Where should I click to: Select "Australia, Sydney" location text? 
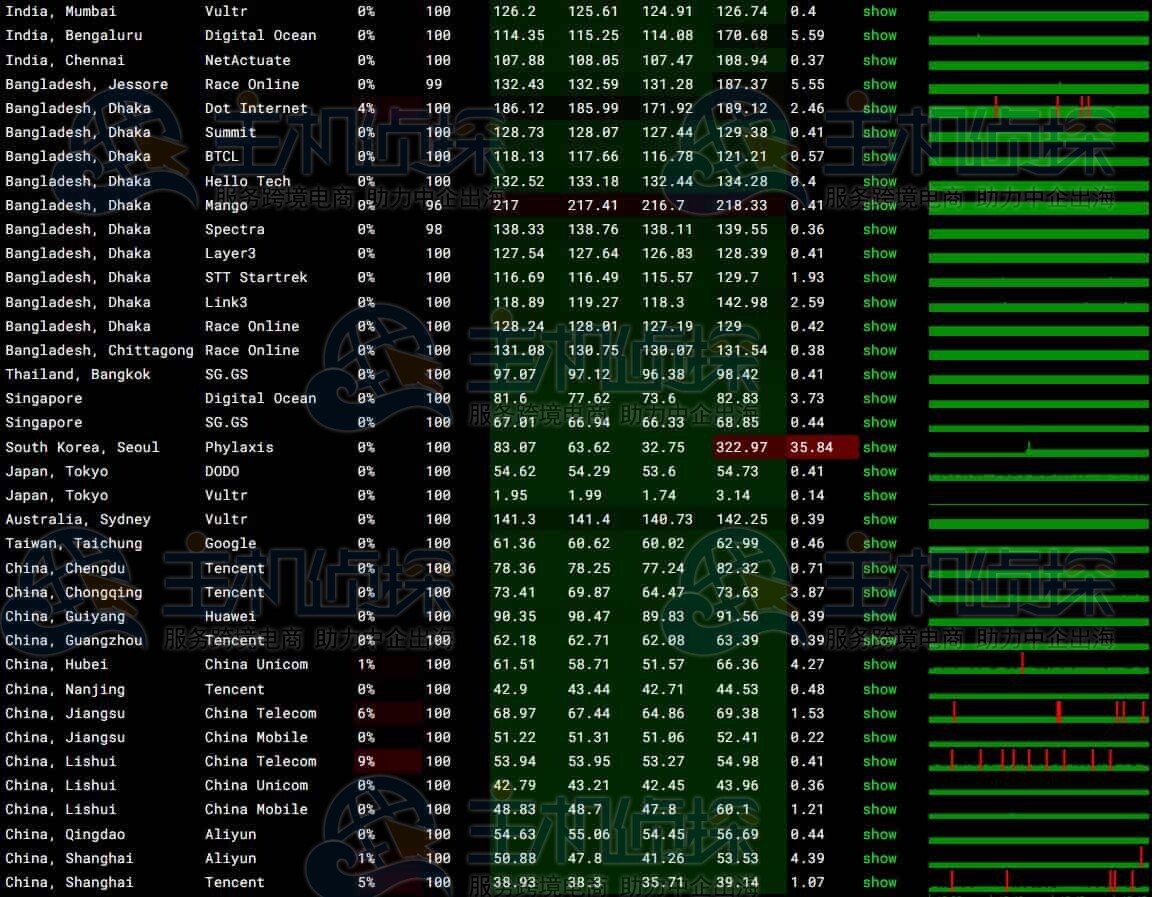(78, 519)
